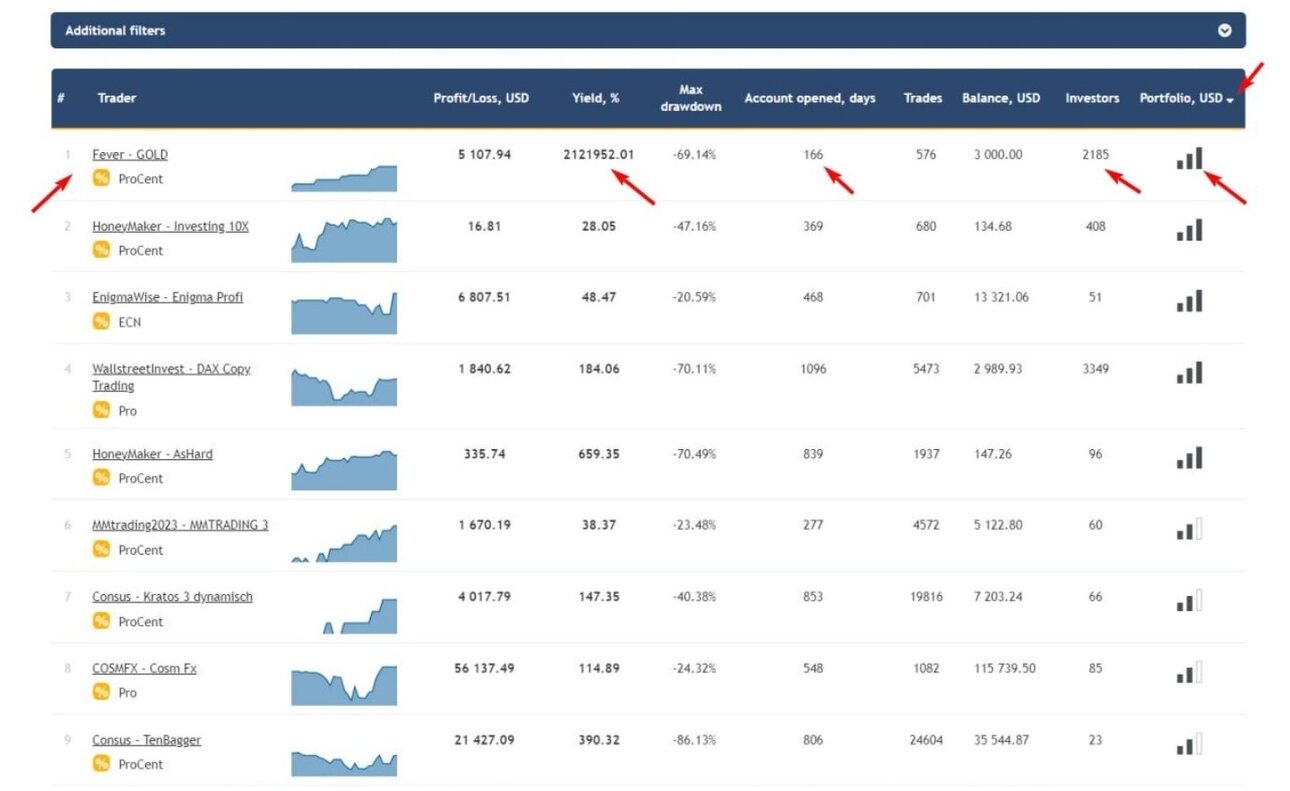Open COSMFX - Cosm Fx trader link
Screen dimensions: 1290x791
point(144,668)
